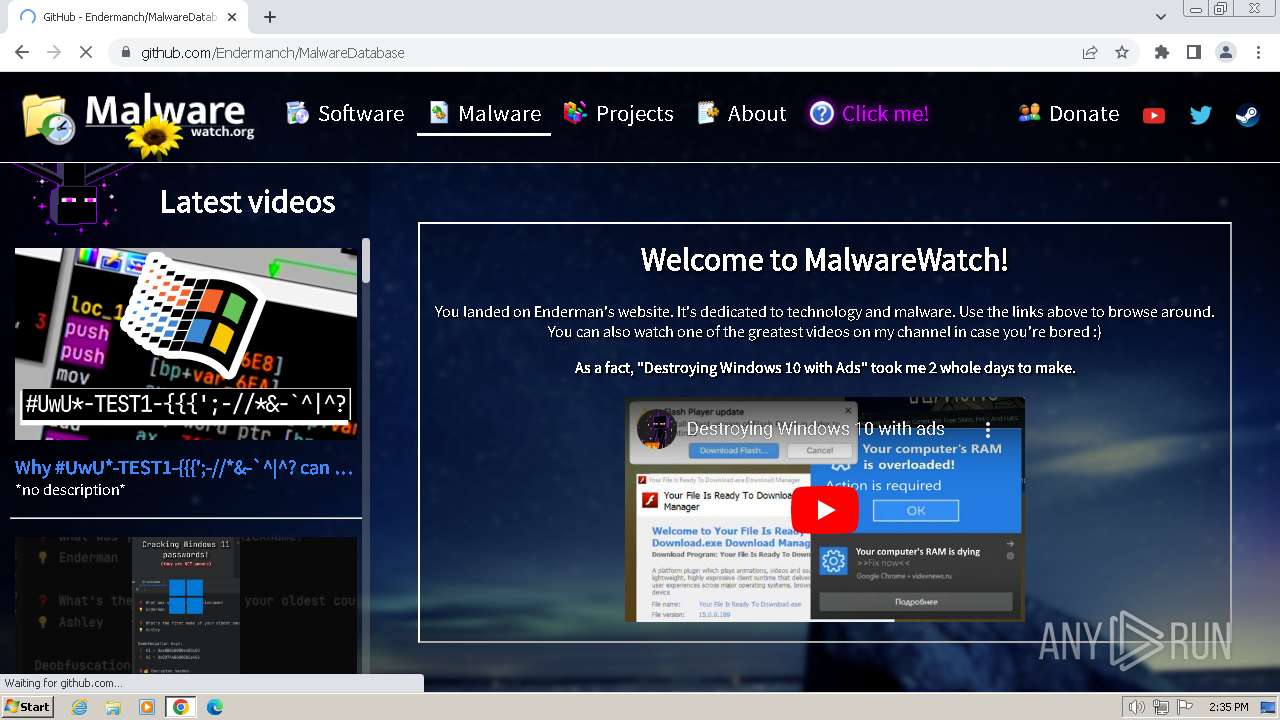Click the browser Back button

22,52
